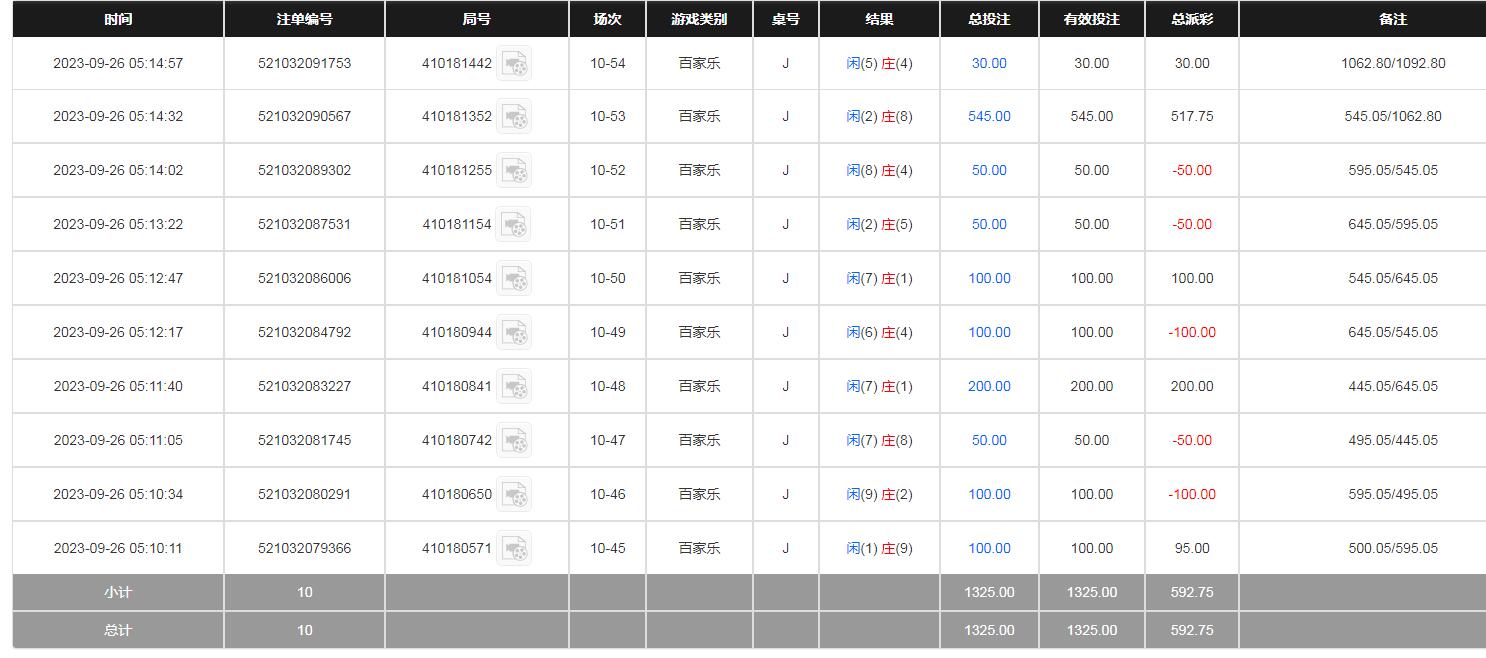Click the 注单编号 column header
This screenshot has width=1486, height=658.
click(x=304, y=19)
